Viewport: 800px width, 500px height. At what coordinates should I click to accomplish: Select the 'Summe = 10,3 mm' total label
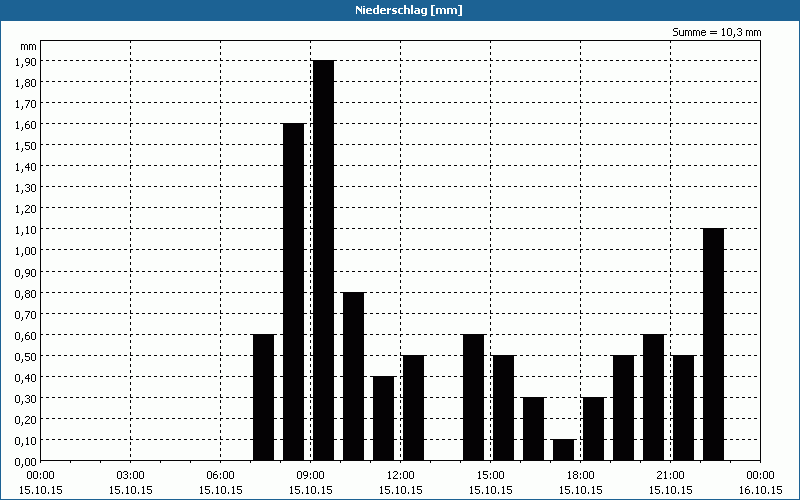click(x=716, y=32)
